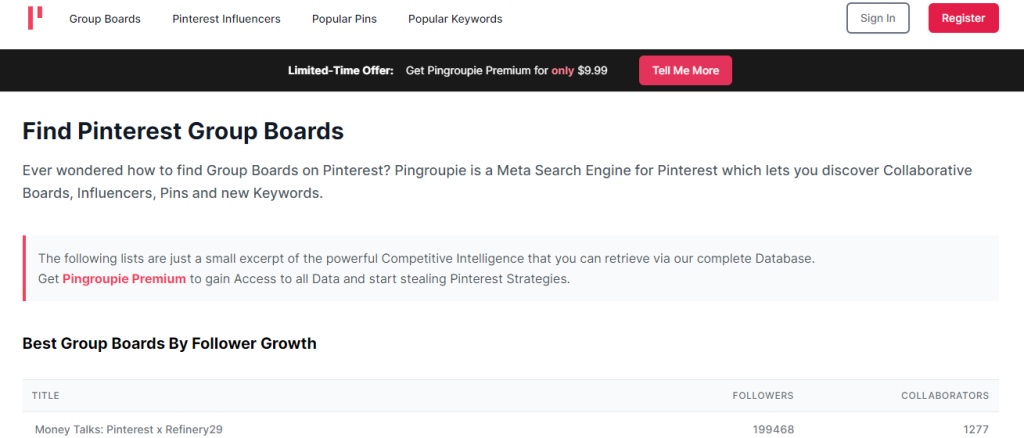Open the Group Boards menu item
Viewport: 1024px width, 438px height.
click(x=105, y=19)
